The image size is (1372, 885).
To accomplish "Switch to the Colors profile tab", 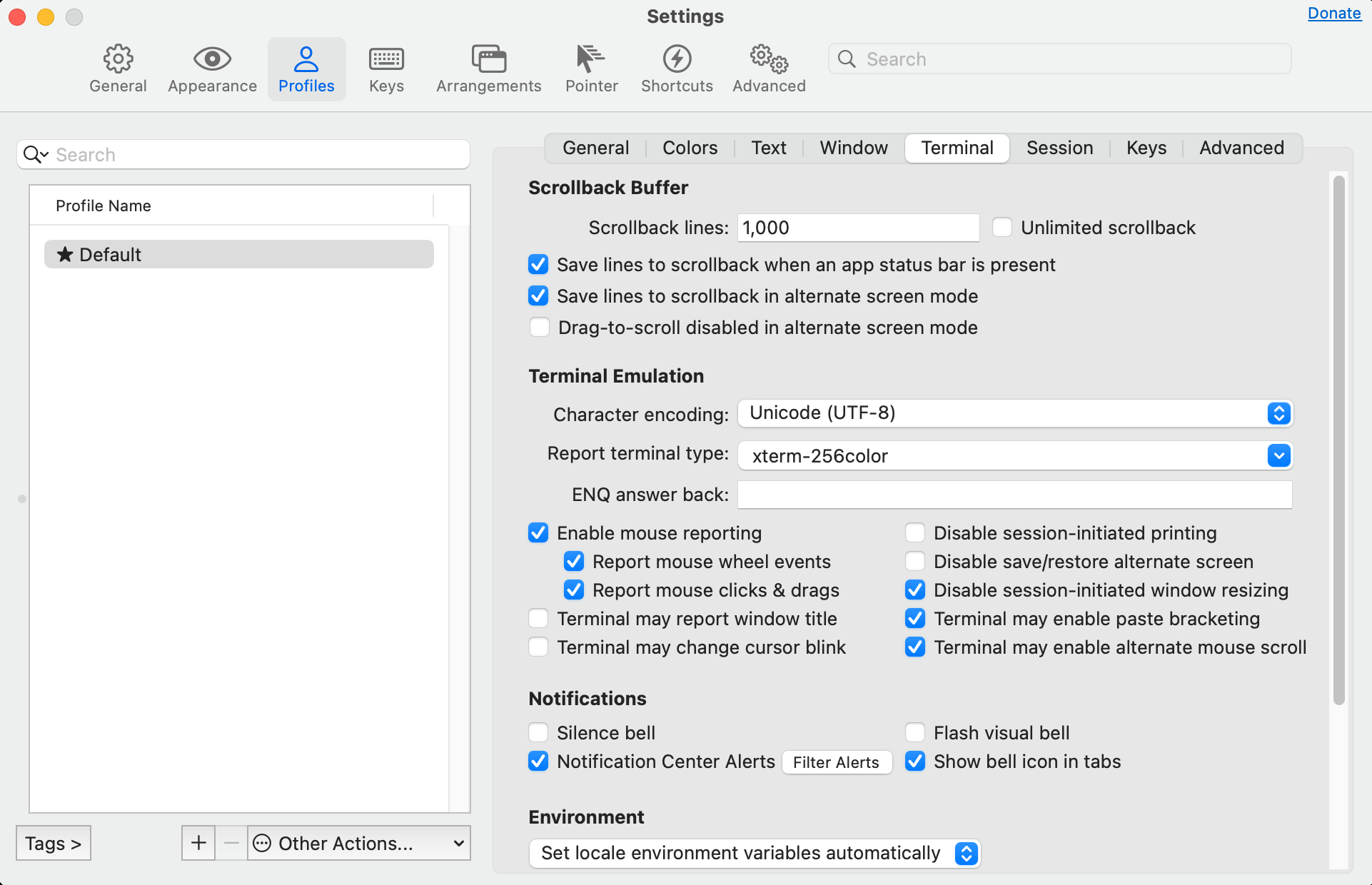I will point(690,148).
